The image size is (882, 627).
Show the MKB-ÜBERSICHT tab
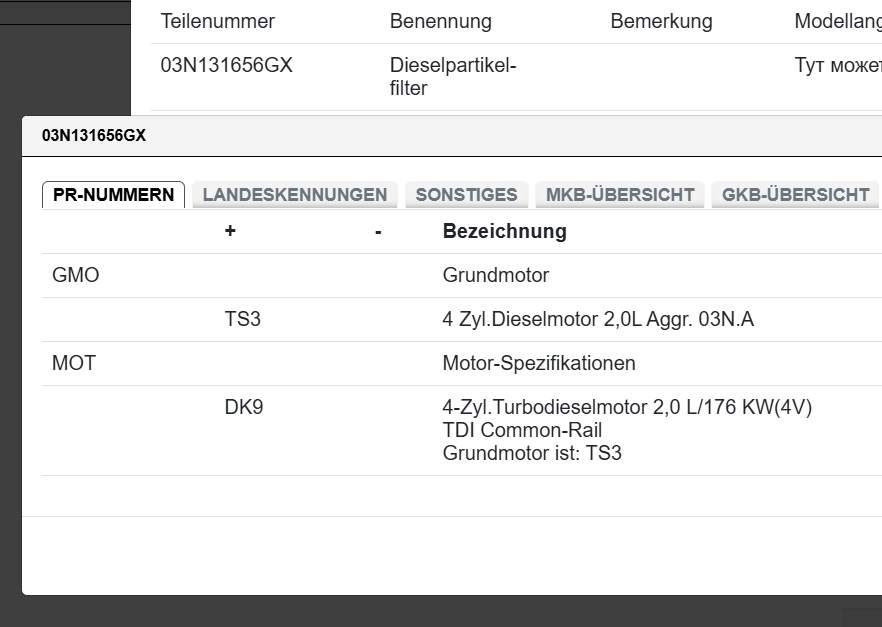[x=620, y=195]
